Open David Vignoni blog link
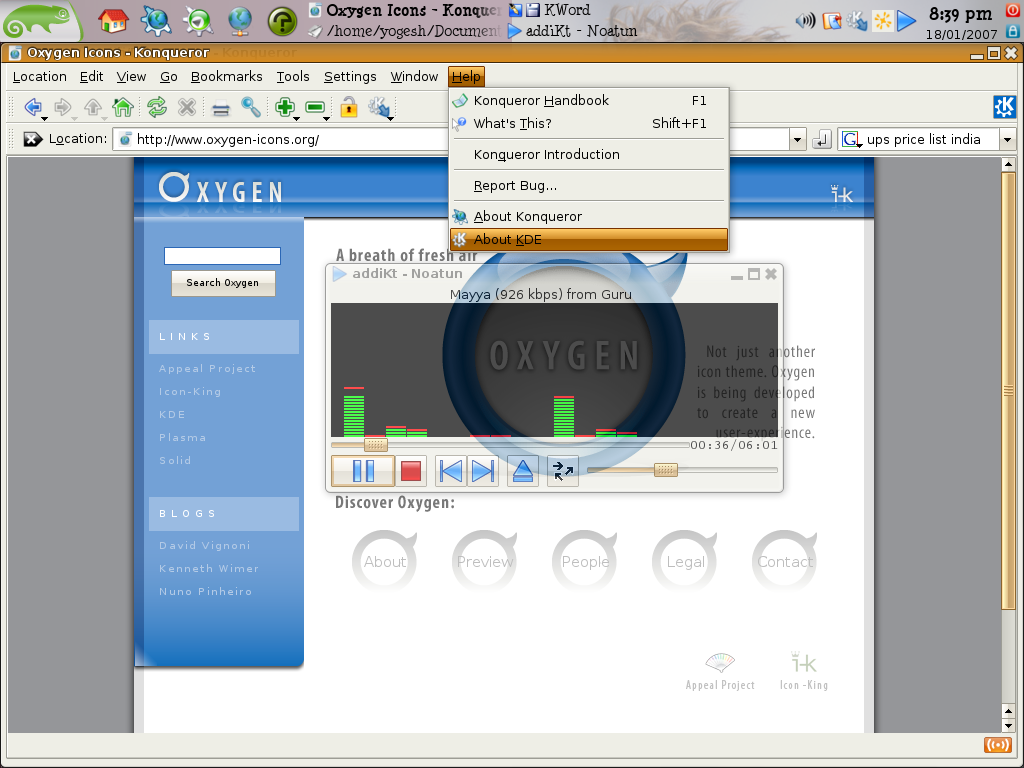This screenshot has width=1024, height=768. [204, 545]
